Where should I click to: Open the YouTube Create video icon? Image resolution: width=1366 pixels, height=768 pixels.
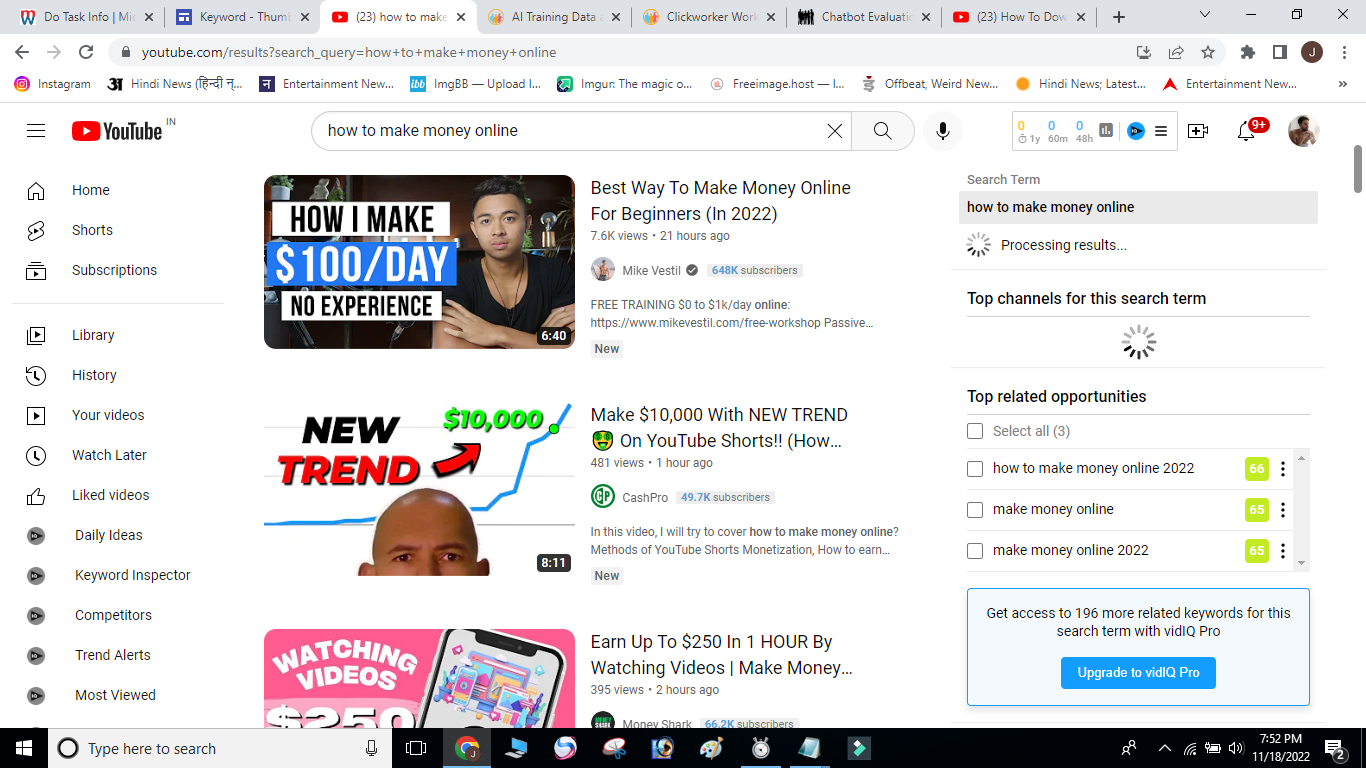point(1197,131)
